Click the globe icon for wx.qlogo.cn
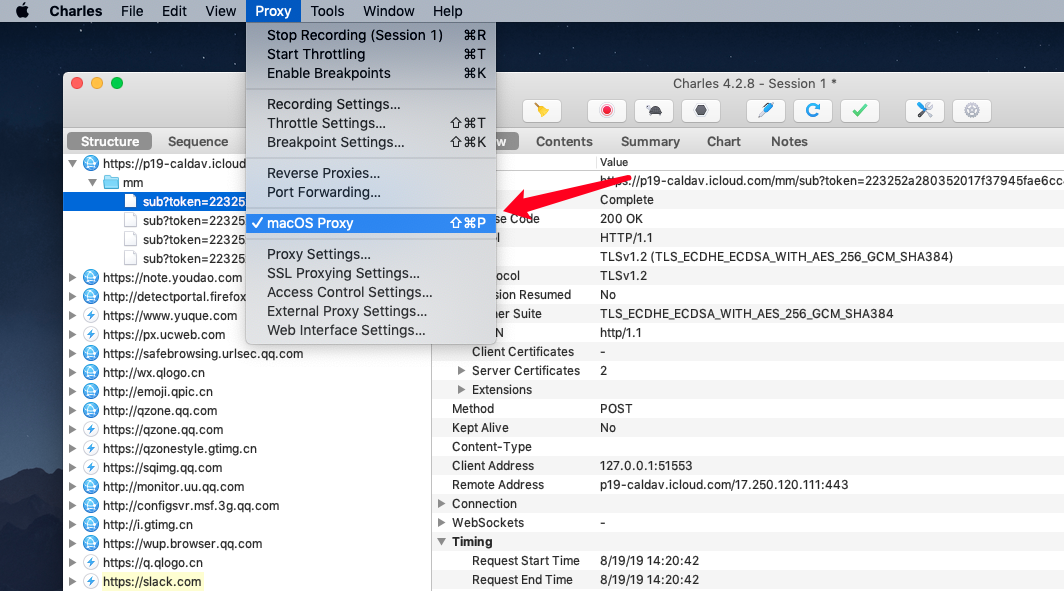The width and height of the screenshot is (1064, 591). coord(91,373)
